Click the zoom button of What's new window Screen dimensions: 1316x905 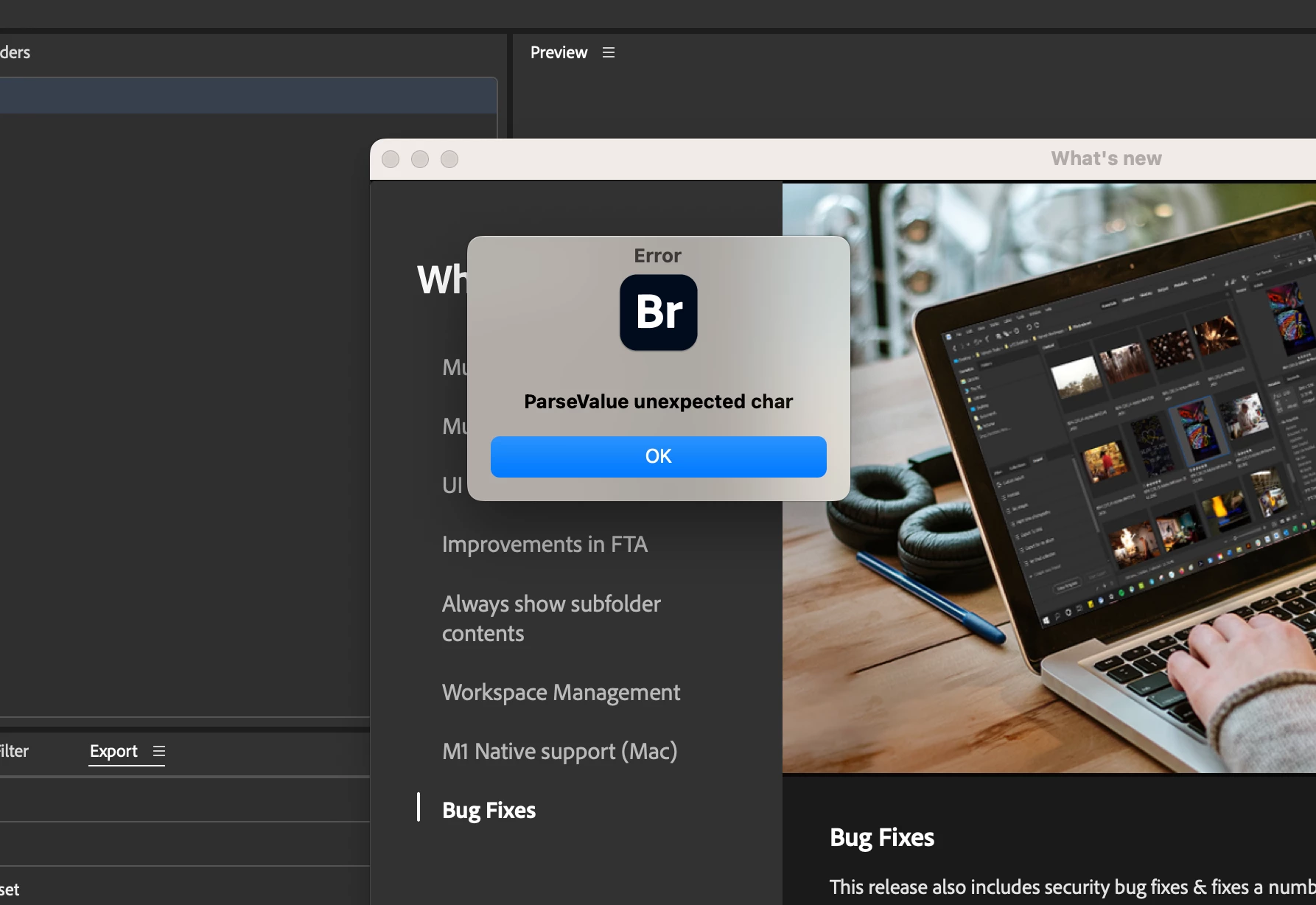[449, 159]
